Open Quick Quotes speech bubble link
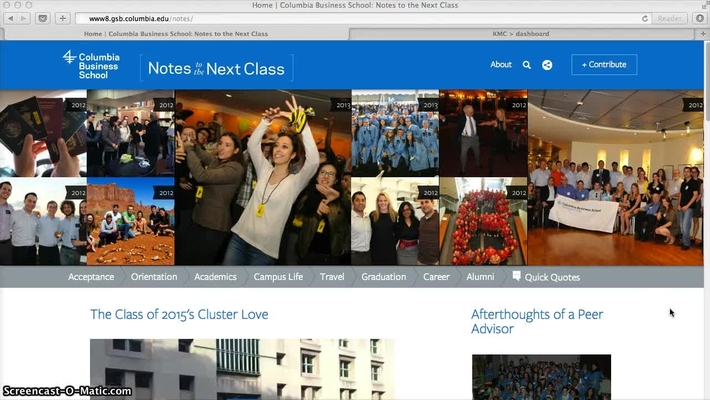The width and height of the screenshot is (710, 400). tap(546, 277)
